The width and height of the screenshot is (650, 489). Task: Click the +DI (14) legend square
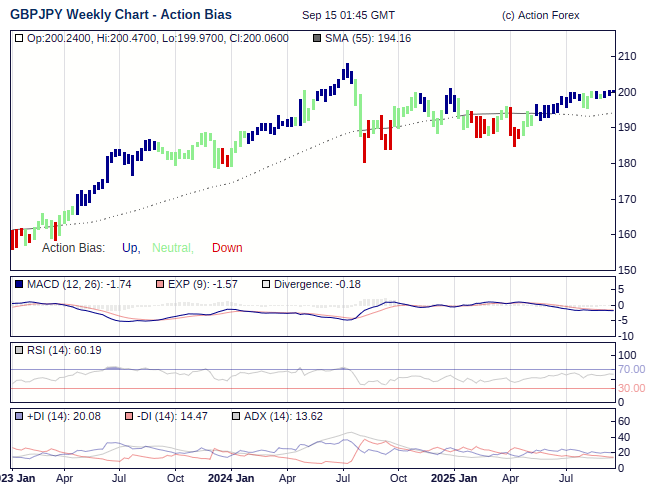point(20,415)
